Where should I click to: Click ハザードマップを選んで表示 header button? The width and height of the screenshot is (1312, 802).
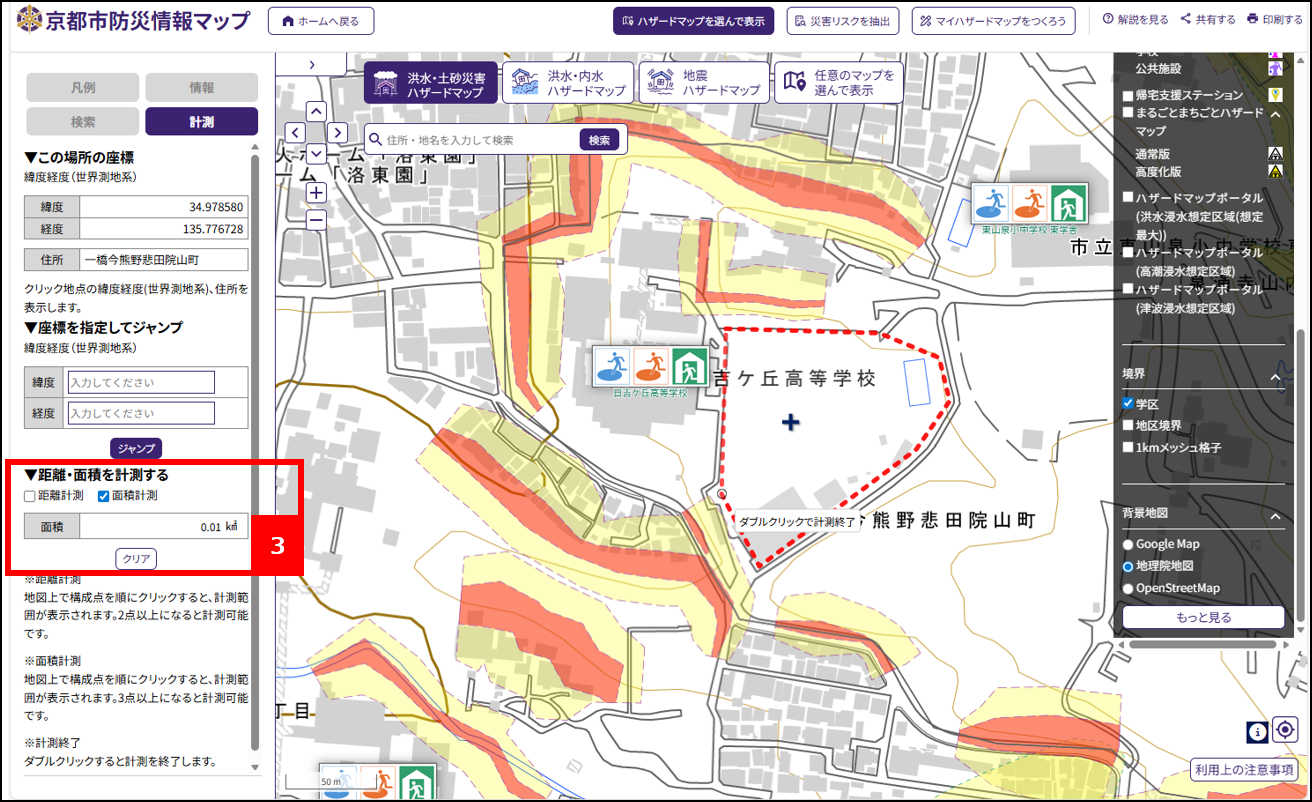pyautogui.click(x=693, y=21)
